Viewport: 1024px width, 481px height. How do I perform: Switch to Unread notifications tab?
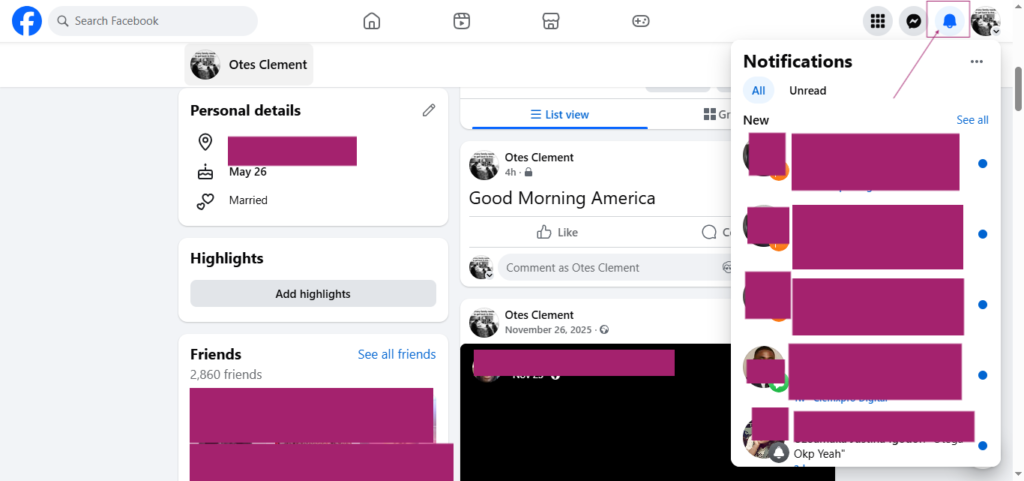tap(807, 91)
